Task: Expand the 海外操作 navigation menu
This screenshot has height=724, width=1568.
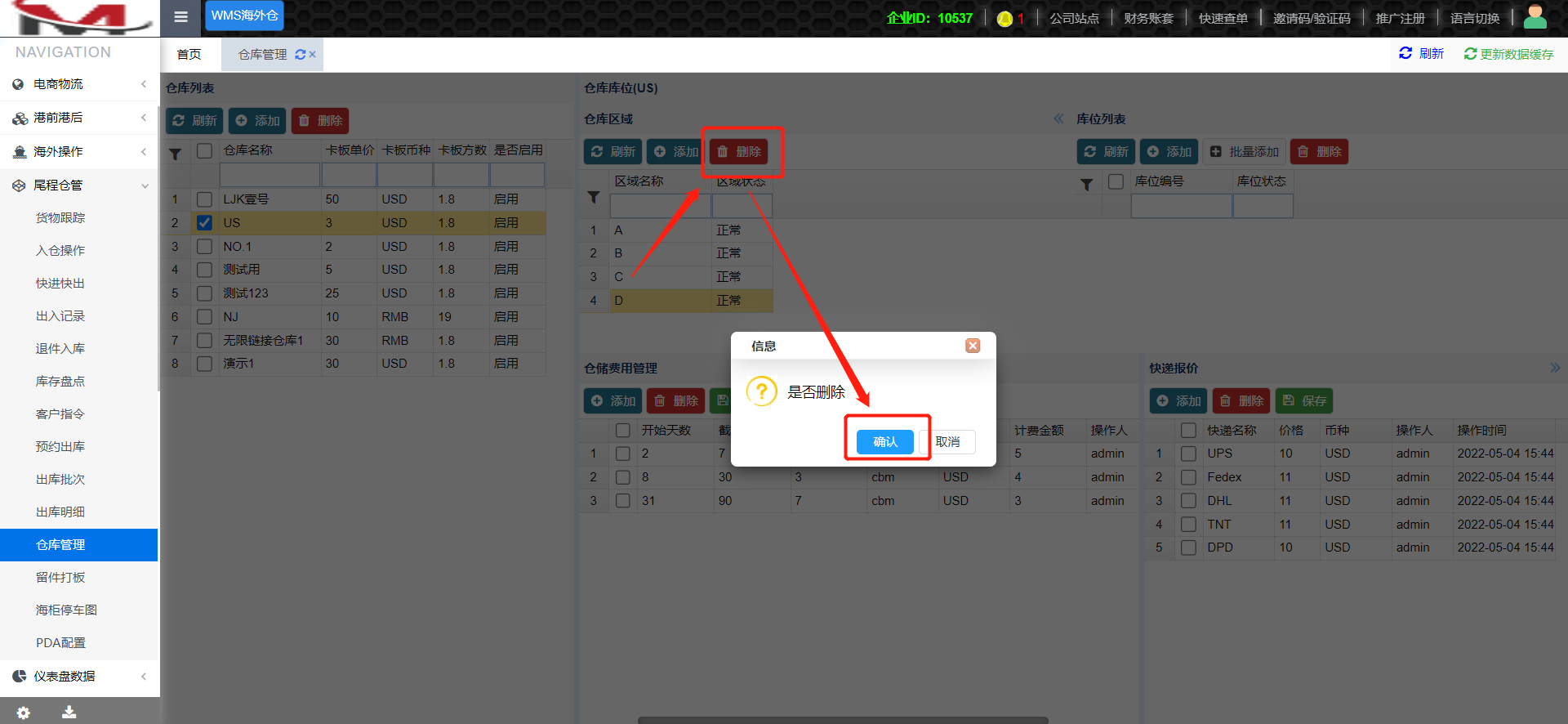Action: [79, 152]
